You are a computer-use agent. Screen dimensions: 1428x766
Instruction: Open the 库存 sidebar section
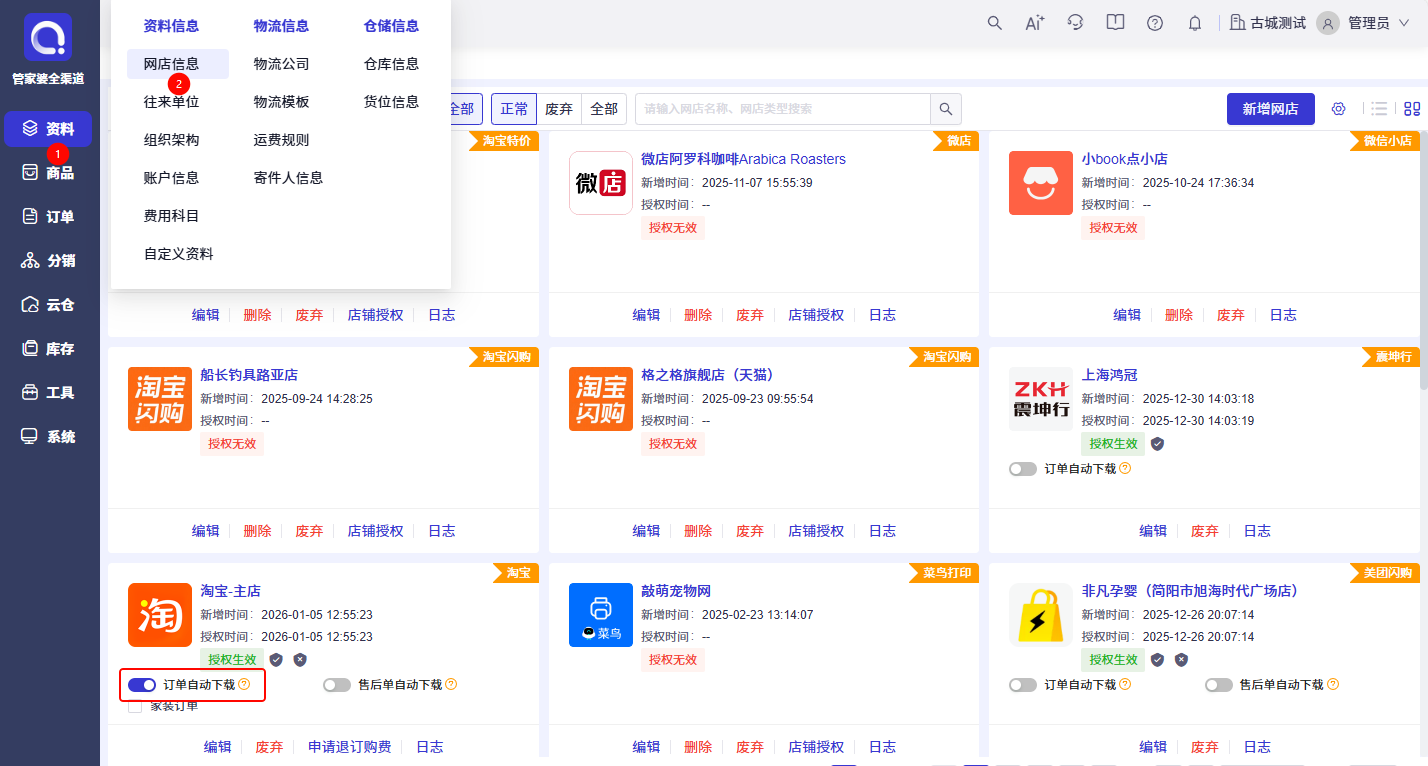coord(48,349)
